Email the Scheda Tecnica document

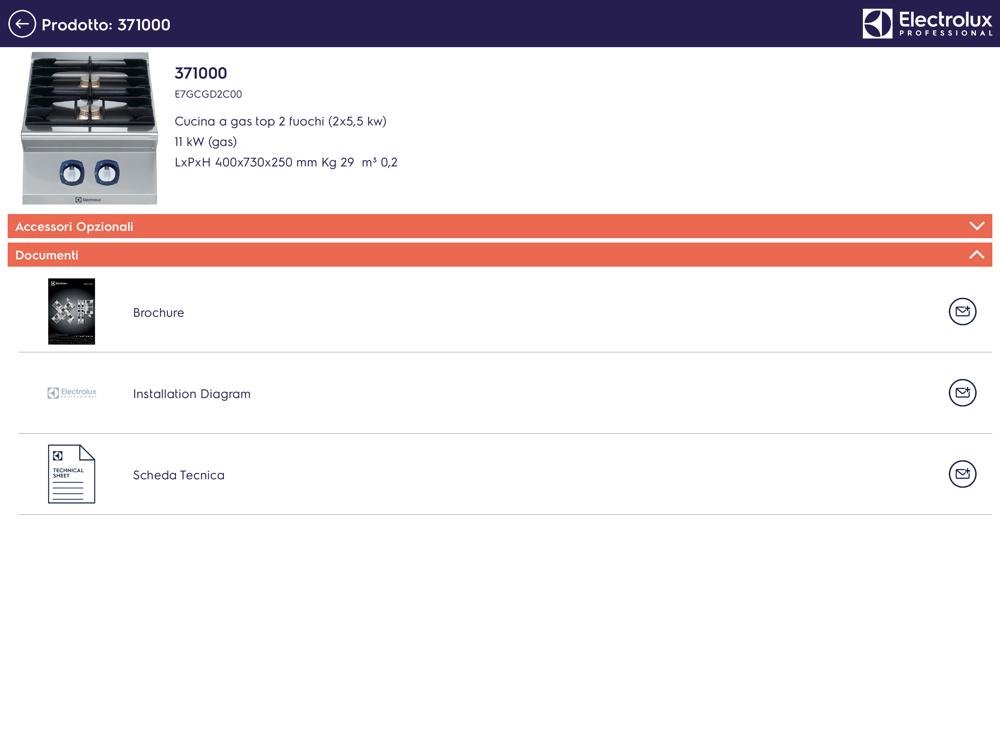tap(962, 474)
